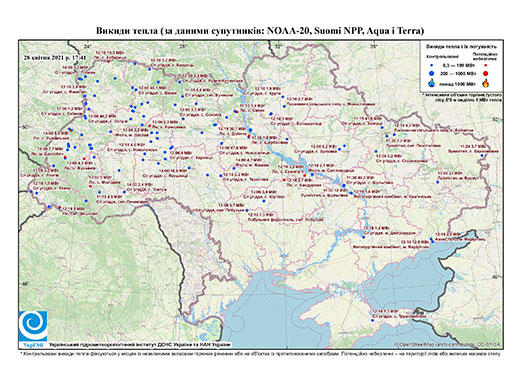Click the institute name text beside logo
Viewport: 520px width, 368px height.
(x=140, y=344)
